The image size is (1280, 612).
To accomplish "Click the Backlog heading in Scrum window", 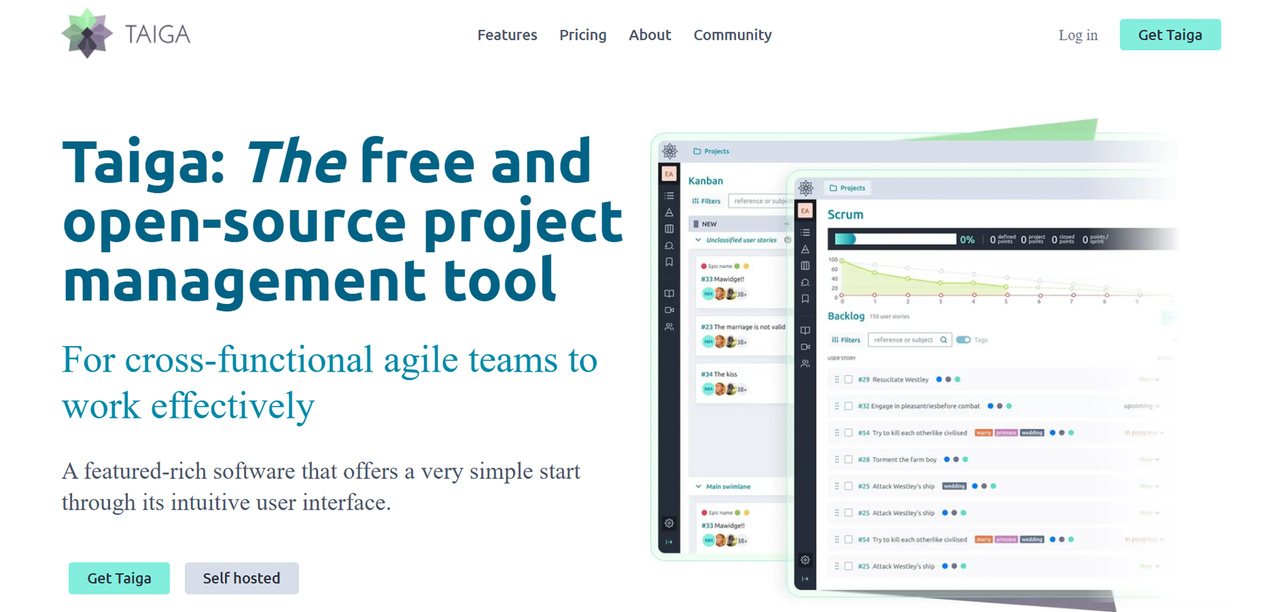I will coord(845,316).
